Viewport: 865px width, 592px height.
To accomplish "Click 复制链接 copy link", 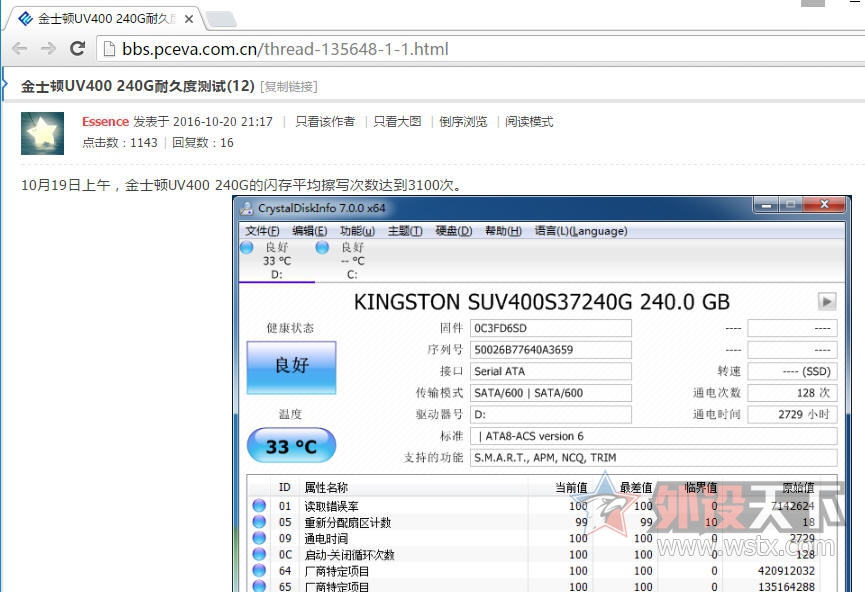I will tap(289, 87).
